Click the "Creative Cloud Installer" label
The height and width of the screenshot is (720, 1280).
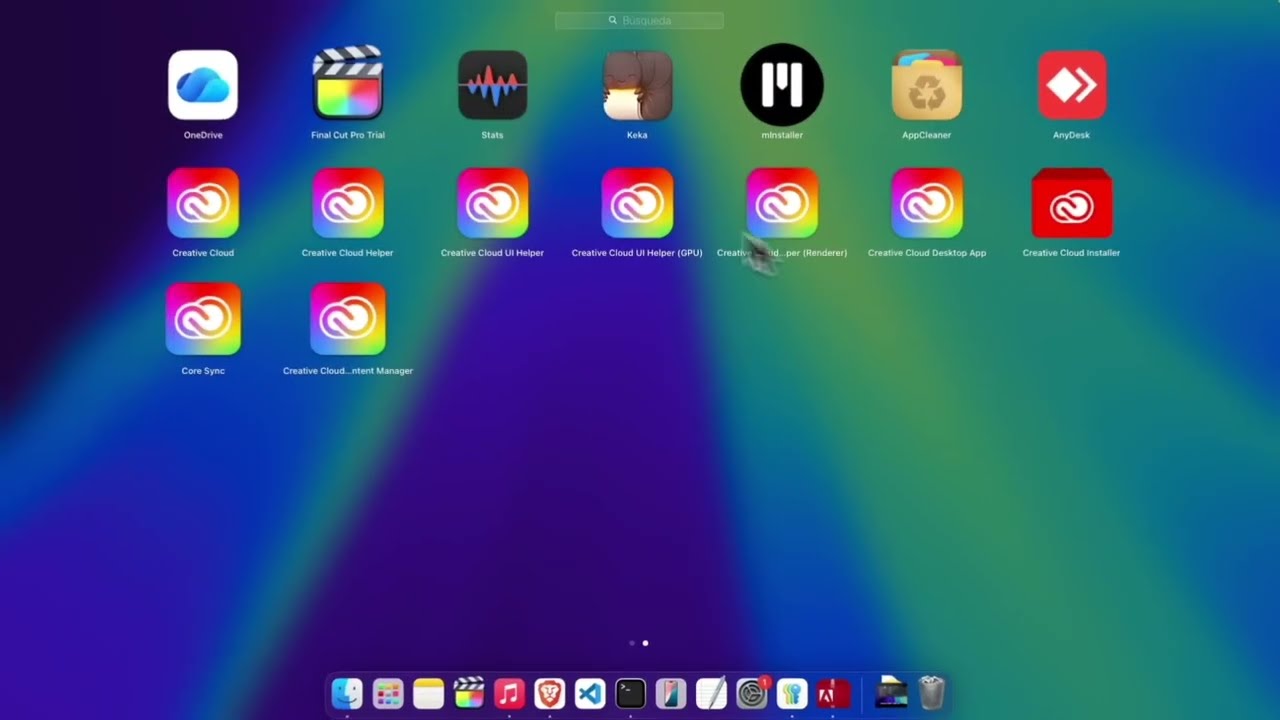(x=1071, y=253)
